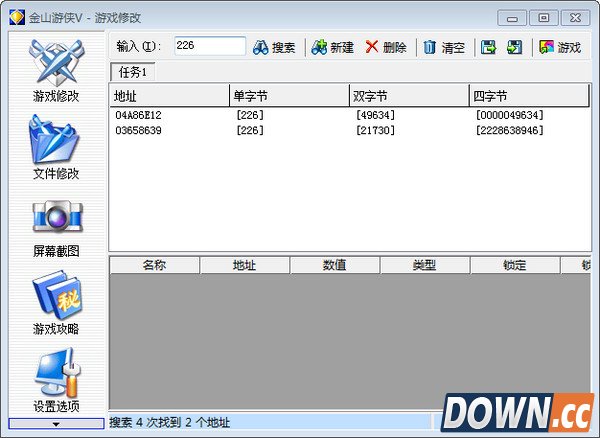
Task: Click the red X 删除 button
Action: 386,47
